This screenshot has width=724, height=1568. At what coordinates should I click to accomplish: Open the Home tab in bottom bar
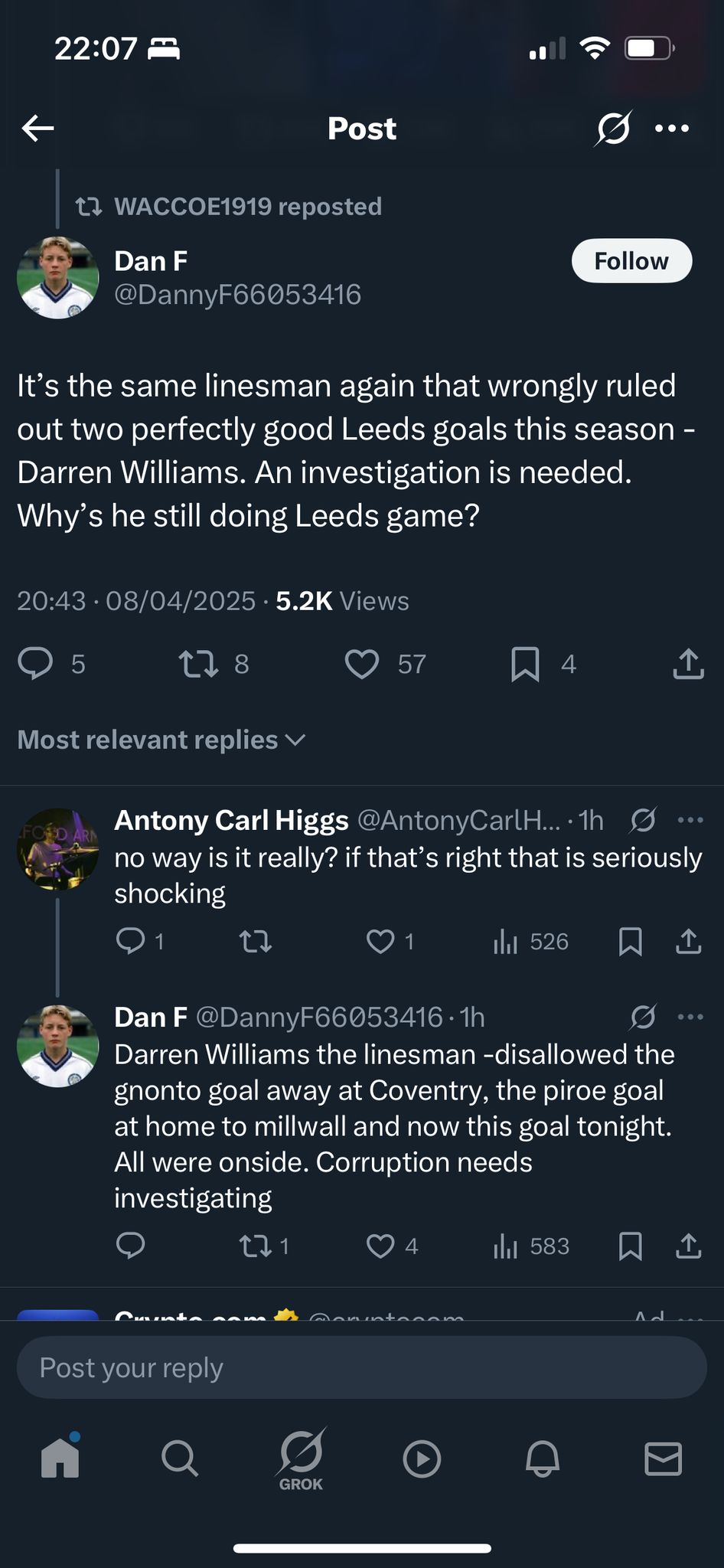click(x=60, y=1458)
